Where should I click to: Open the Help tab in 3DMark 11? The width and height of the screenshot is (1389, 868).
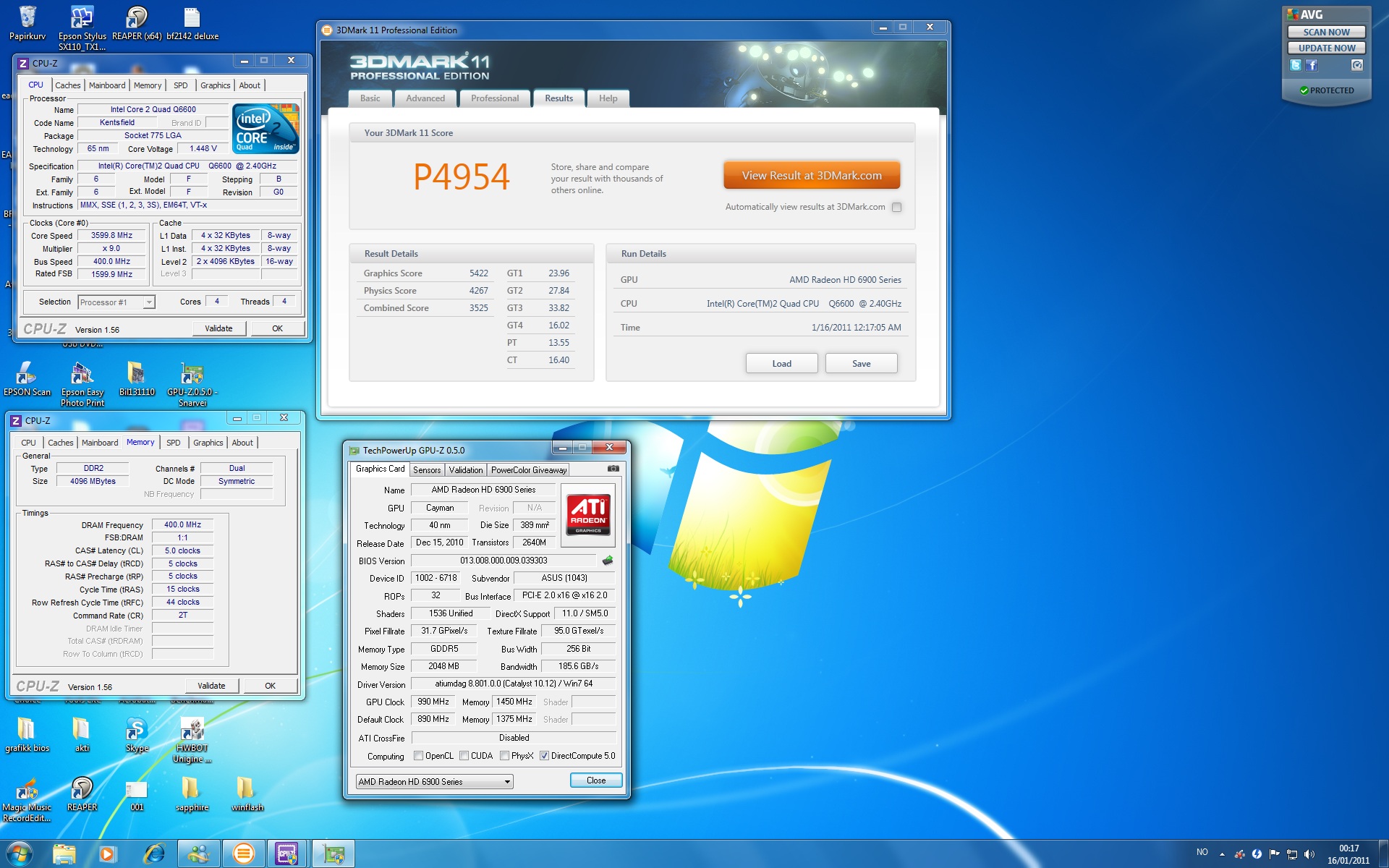(608, 98)
